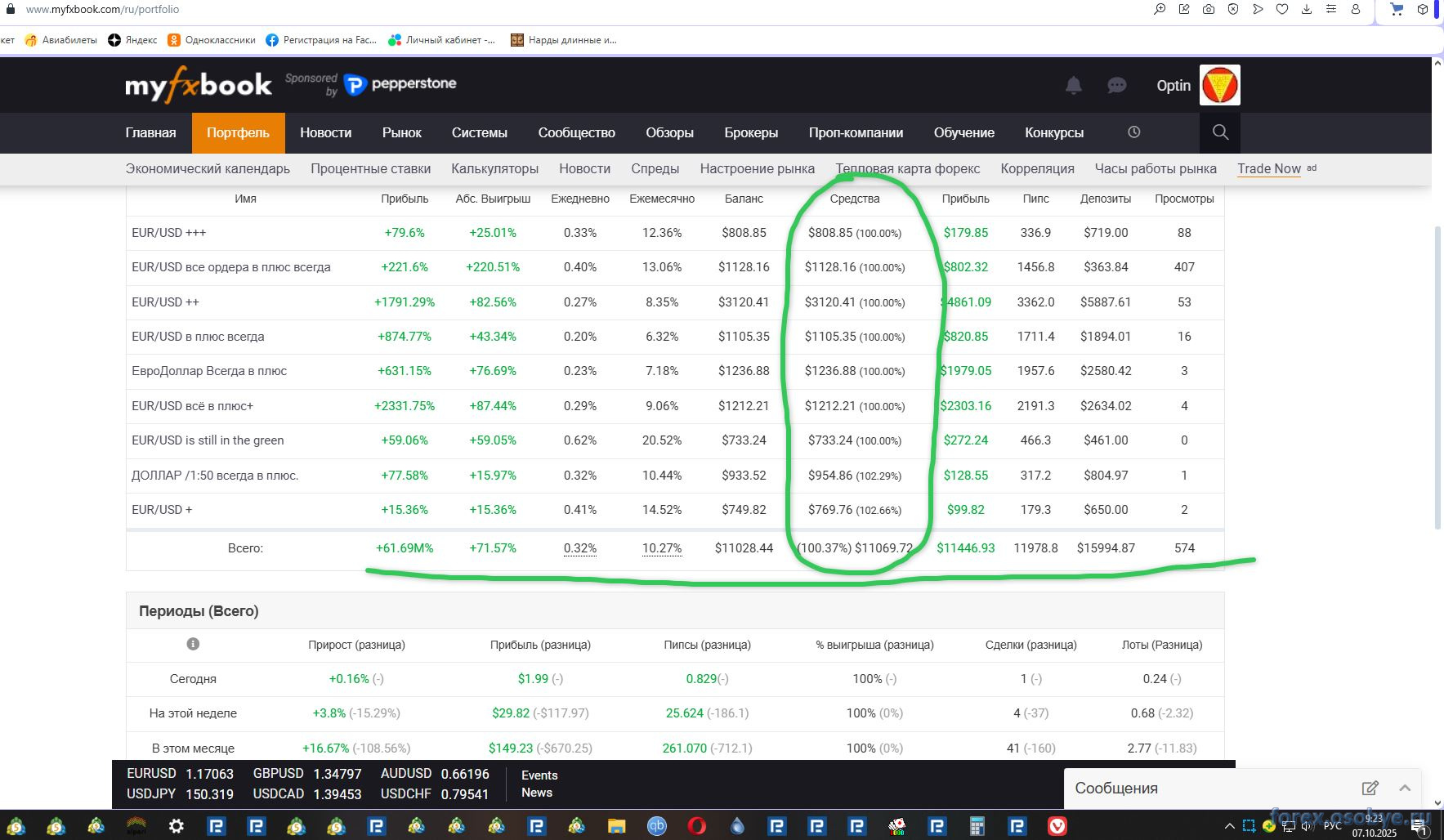Screen dimensions: 1444x840
Task: Click the compose icon in Сообщения panel
Action: tap(1370, 789)
